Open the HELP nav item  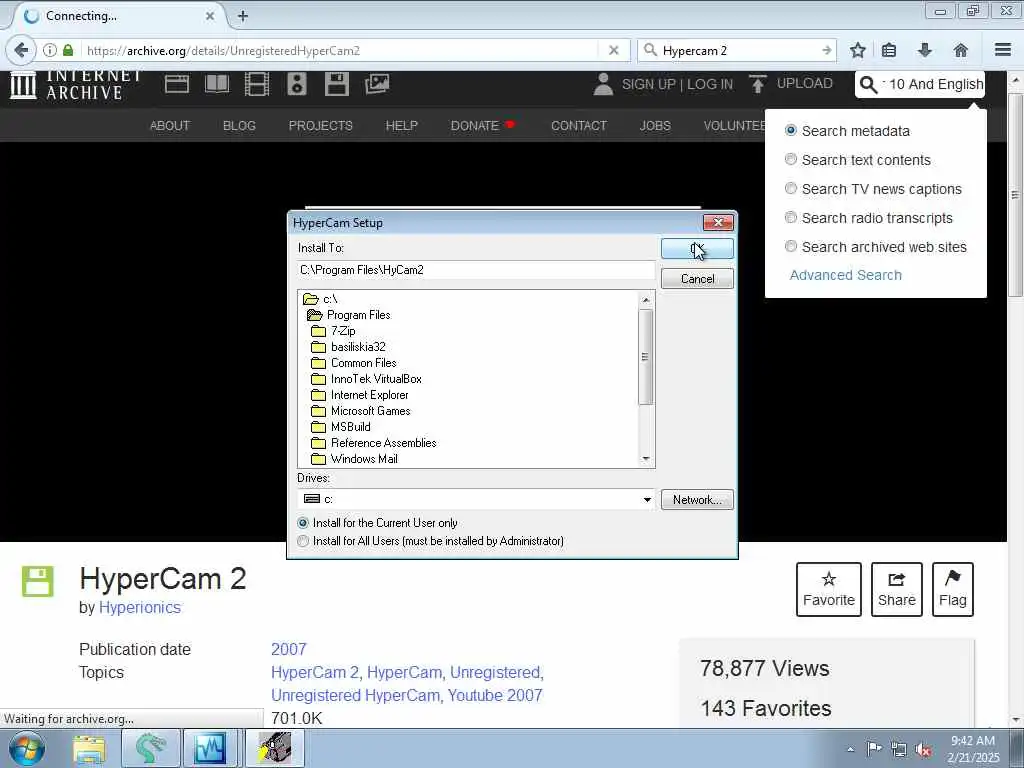[402, 125]
